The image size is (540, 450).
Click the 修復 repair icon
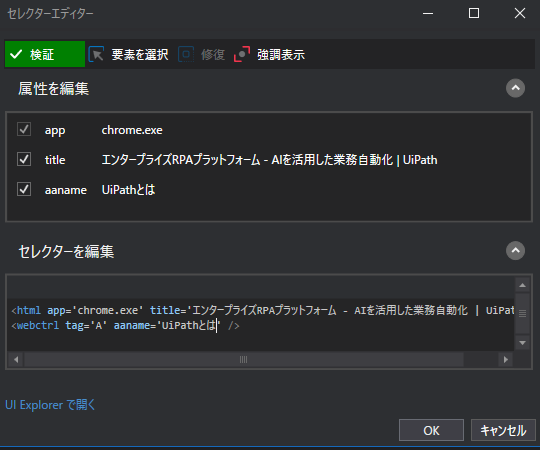click(x=186, y=54)
